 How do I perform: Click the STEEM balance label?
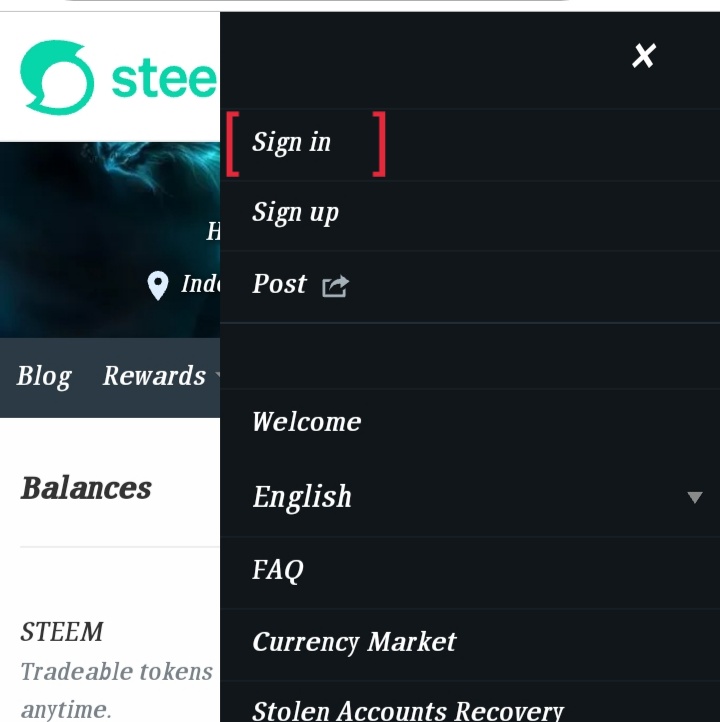pyautogui.click(x=62, y=632)
